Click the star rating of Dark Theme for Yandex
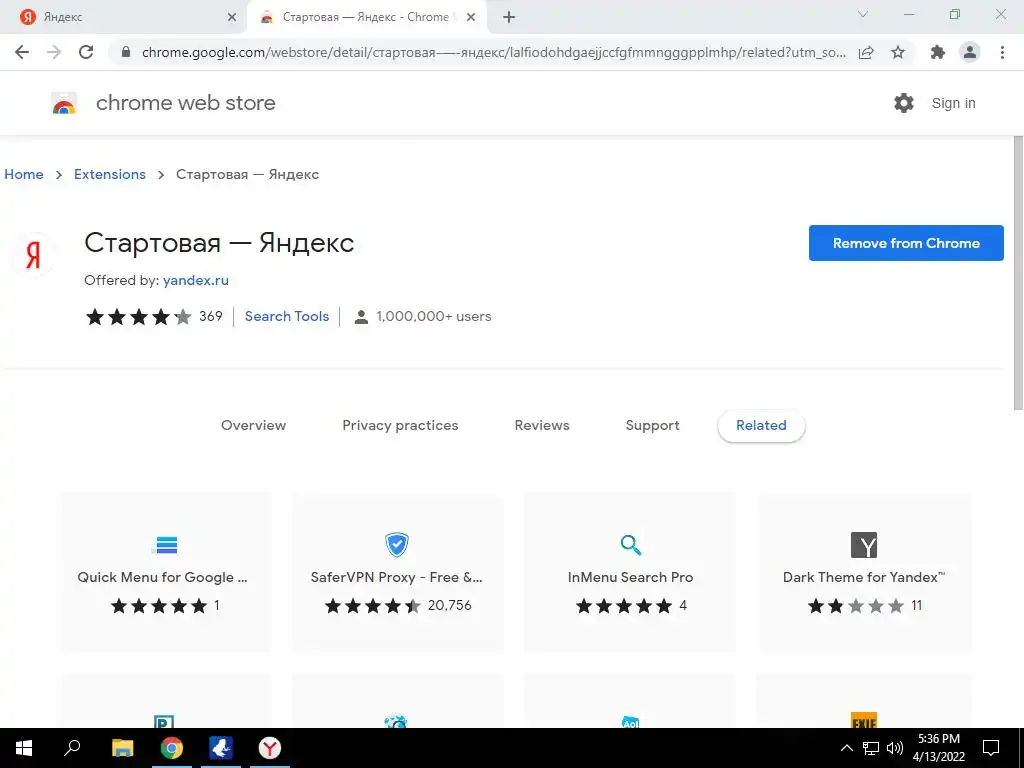Image resolution: width=1024 pixels, height=768 pixels. (x=856, y=605)
